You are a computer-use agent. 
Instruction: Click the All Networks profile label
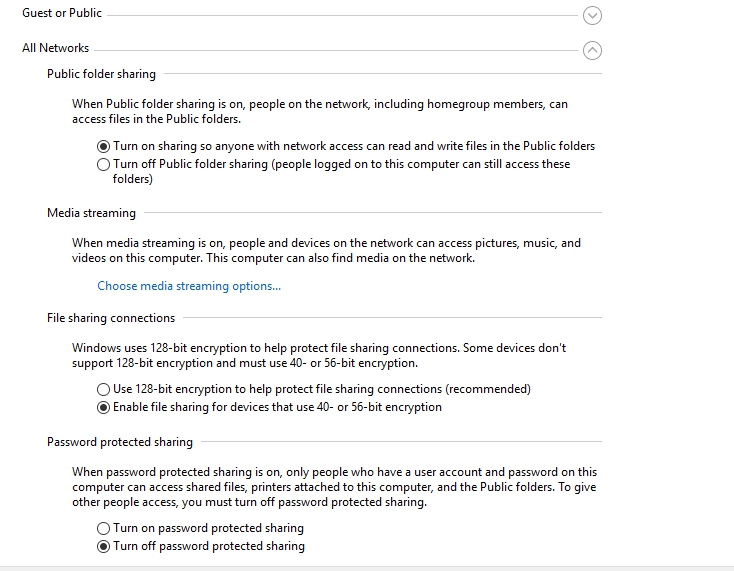point(55,48)
